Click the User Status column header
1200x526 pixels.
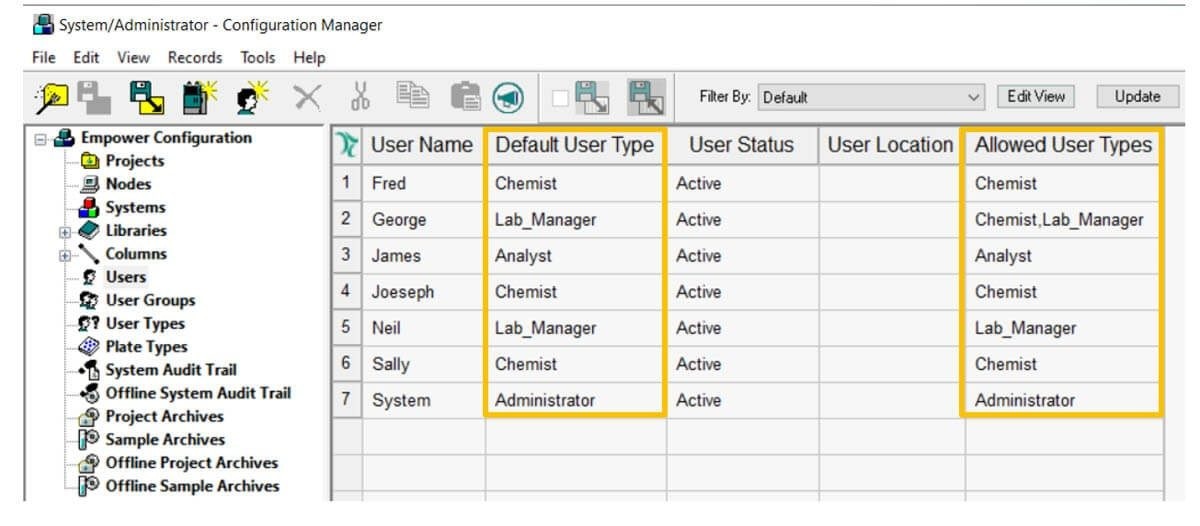(741, 145)
